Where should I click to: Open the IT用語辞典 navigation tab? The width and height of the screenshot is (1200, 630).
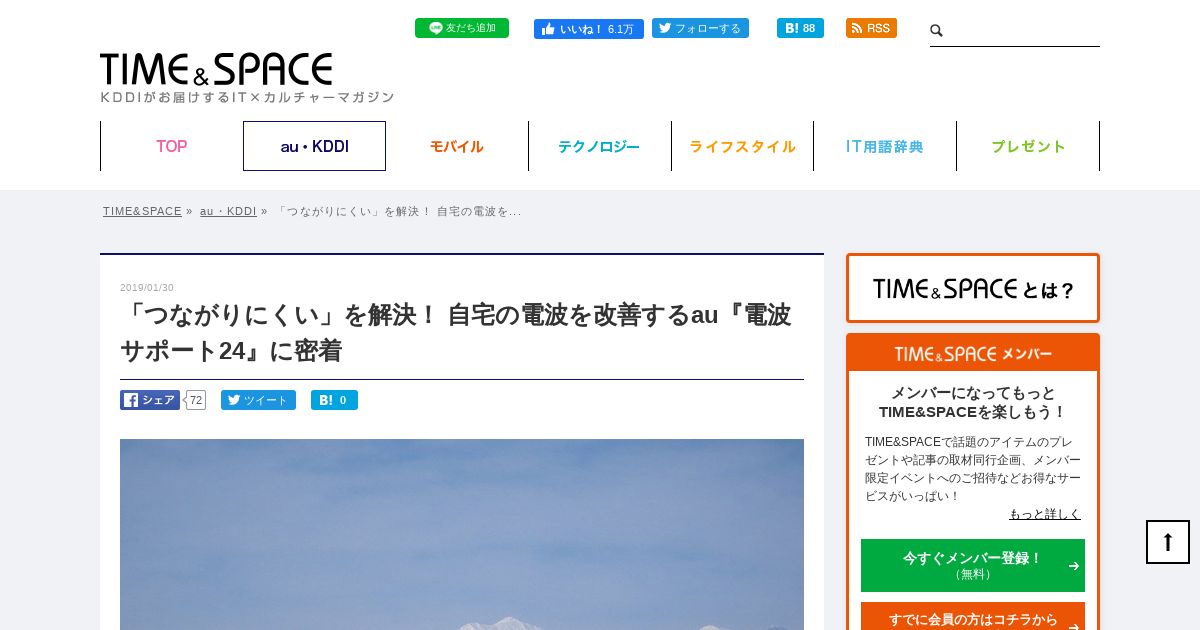pos(885,146)
